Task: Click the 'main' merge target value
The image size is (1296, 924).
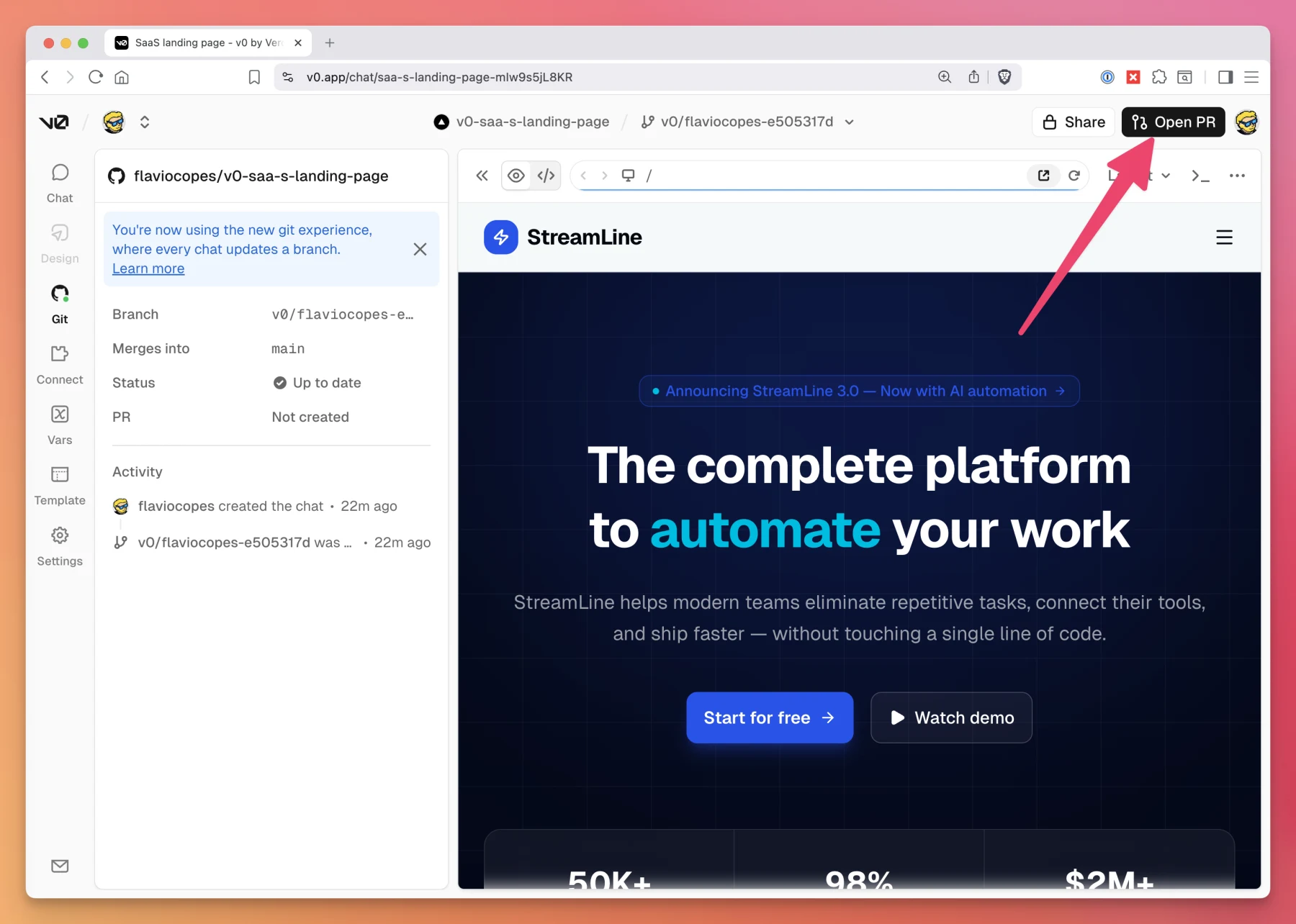Action: pyautogui.click(x=288, y=349)
